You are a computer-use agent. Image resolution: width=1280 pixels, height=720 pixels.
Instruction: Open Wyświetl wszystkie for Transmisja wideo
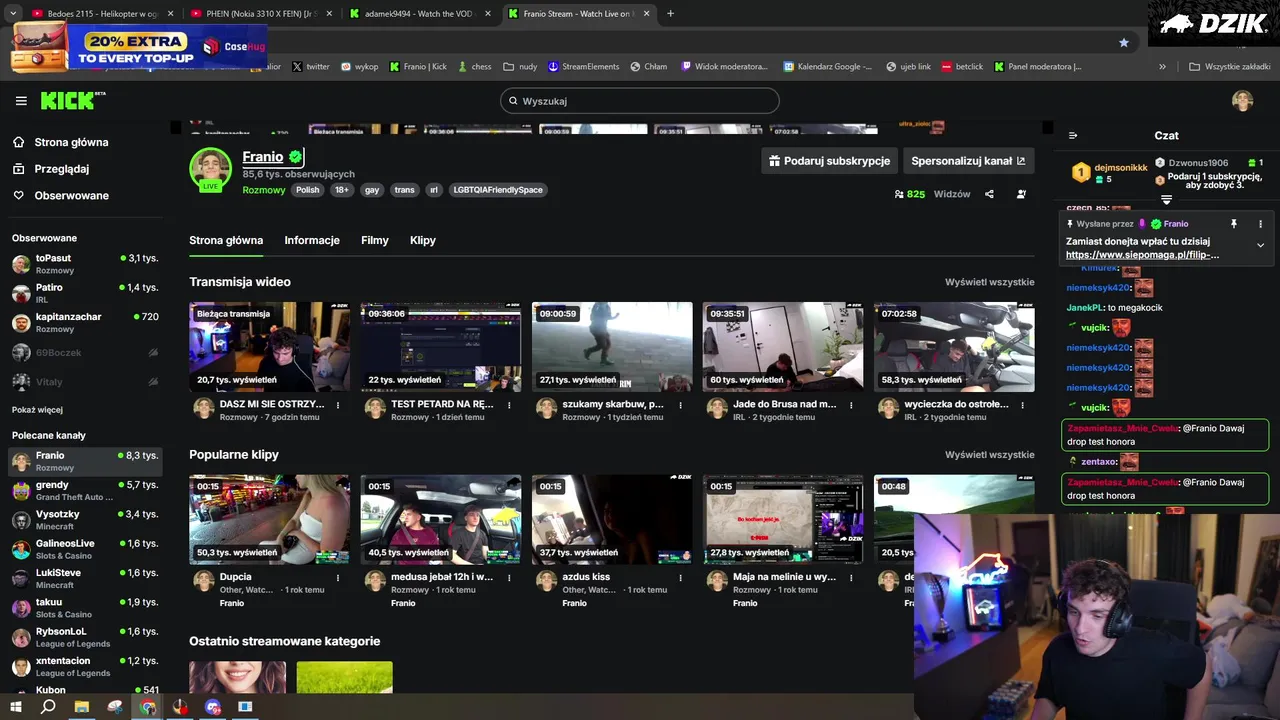(x=990, y=282)
